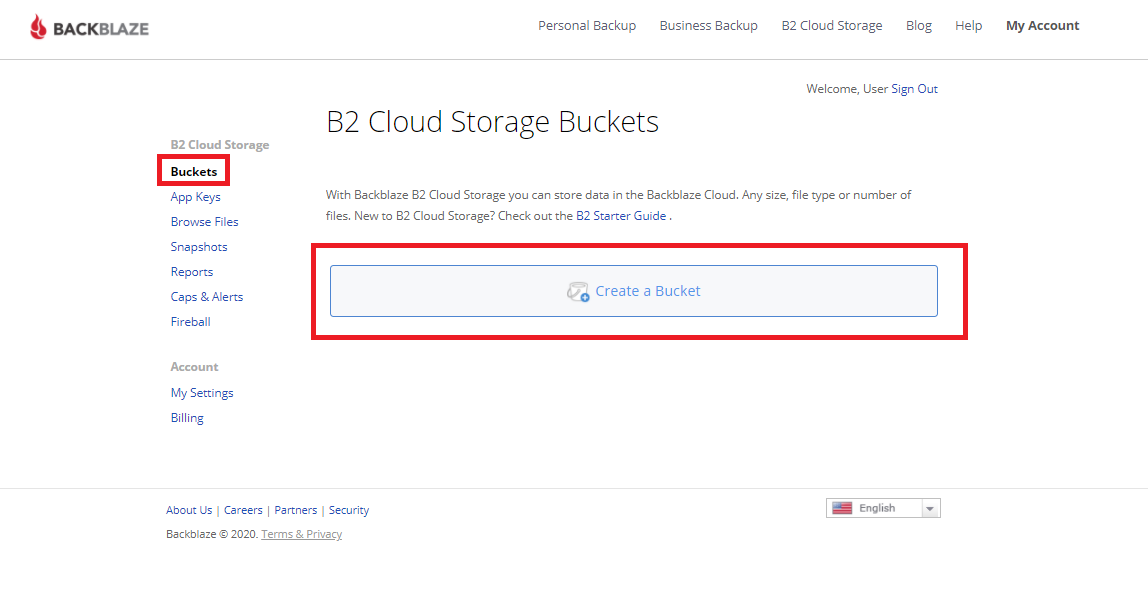Viewport: 1148px width, 602px height.
Task: Click the Terms & Privacy footer link
Action: click(301, 534)
